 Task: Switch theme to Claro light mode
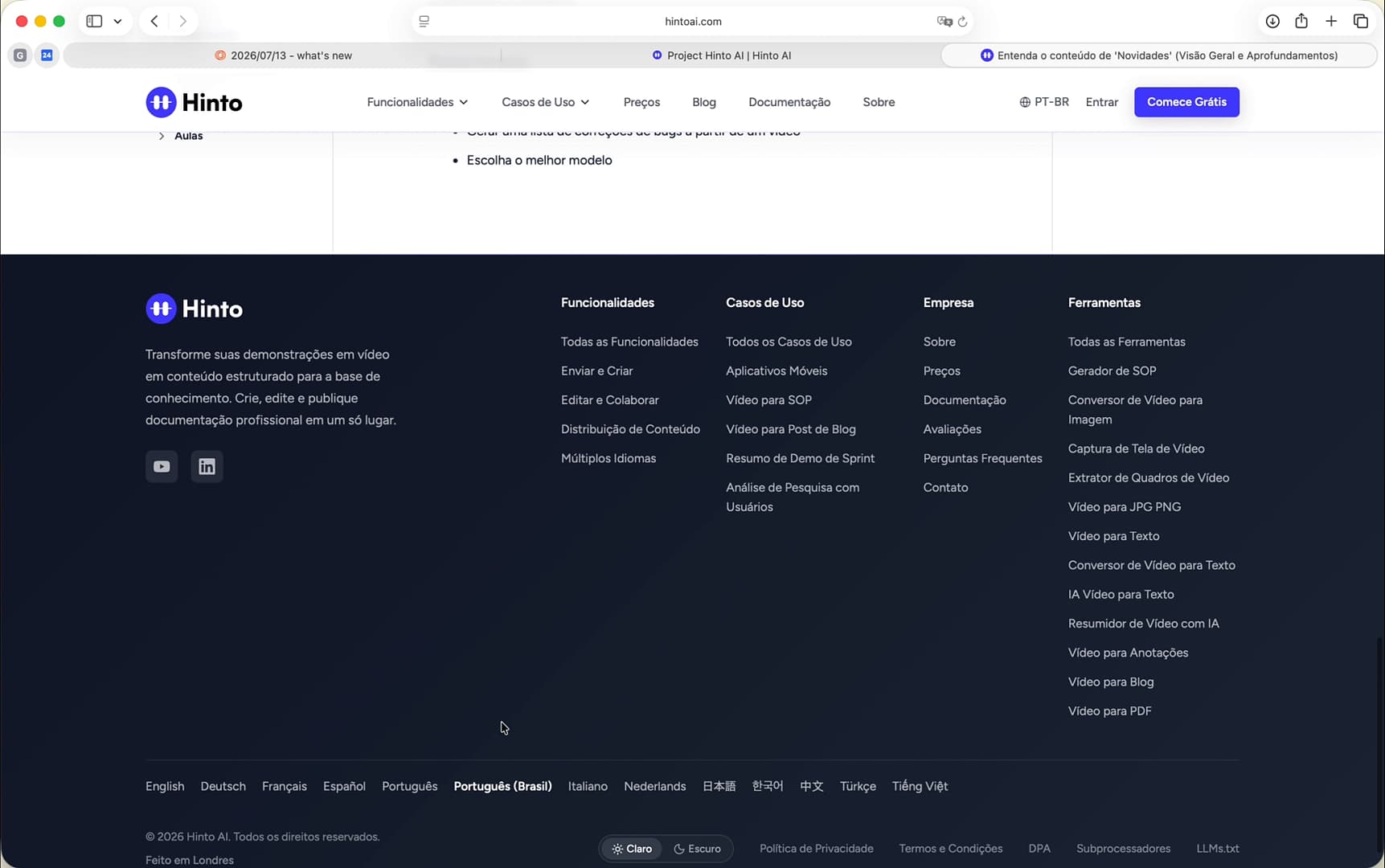tap(632, 849)
